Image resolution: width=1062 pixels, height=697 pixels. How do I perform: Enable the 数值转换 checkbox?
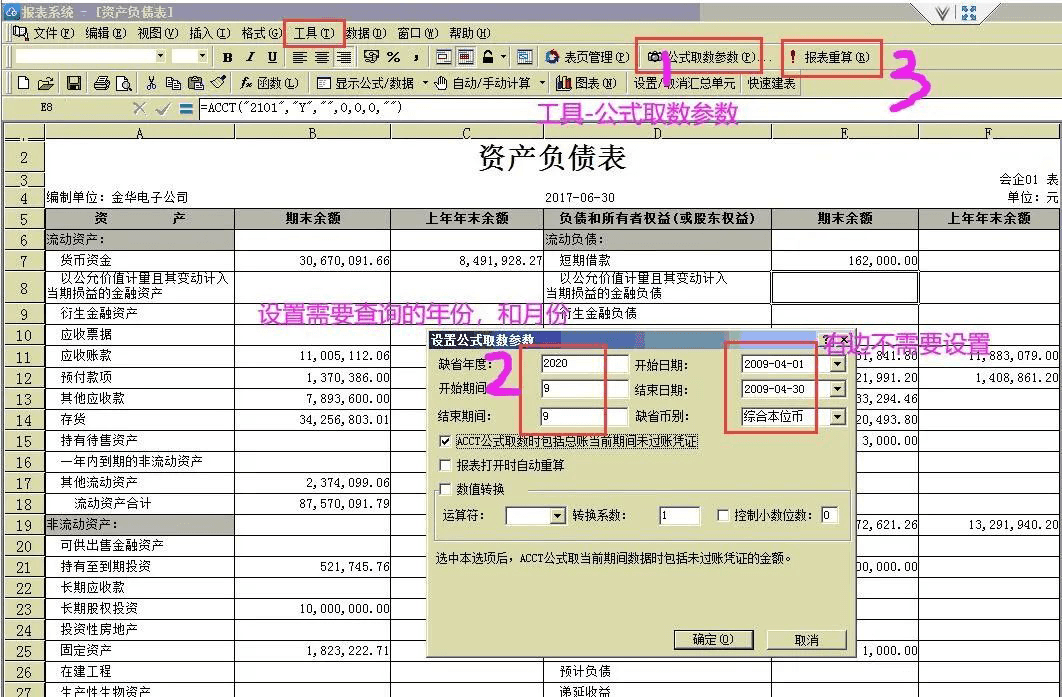(444, 488)
